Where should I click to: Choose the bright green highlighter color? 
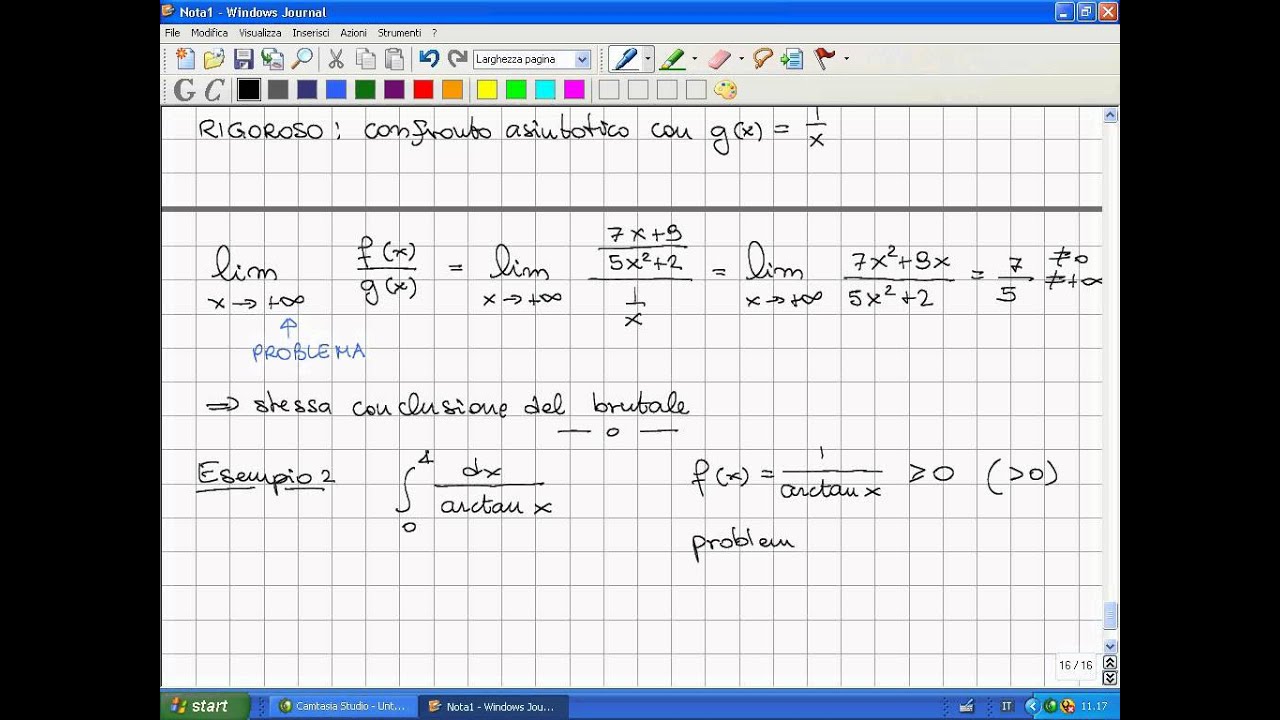pyautogui.click(x=516, y=90)
